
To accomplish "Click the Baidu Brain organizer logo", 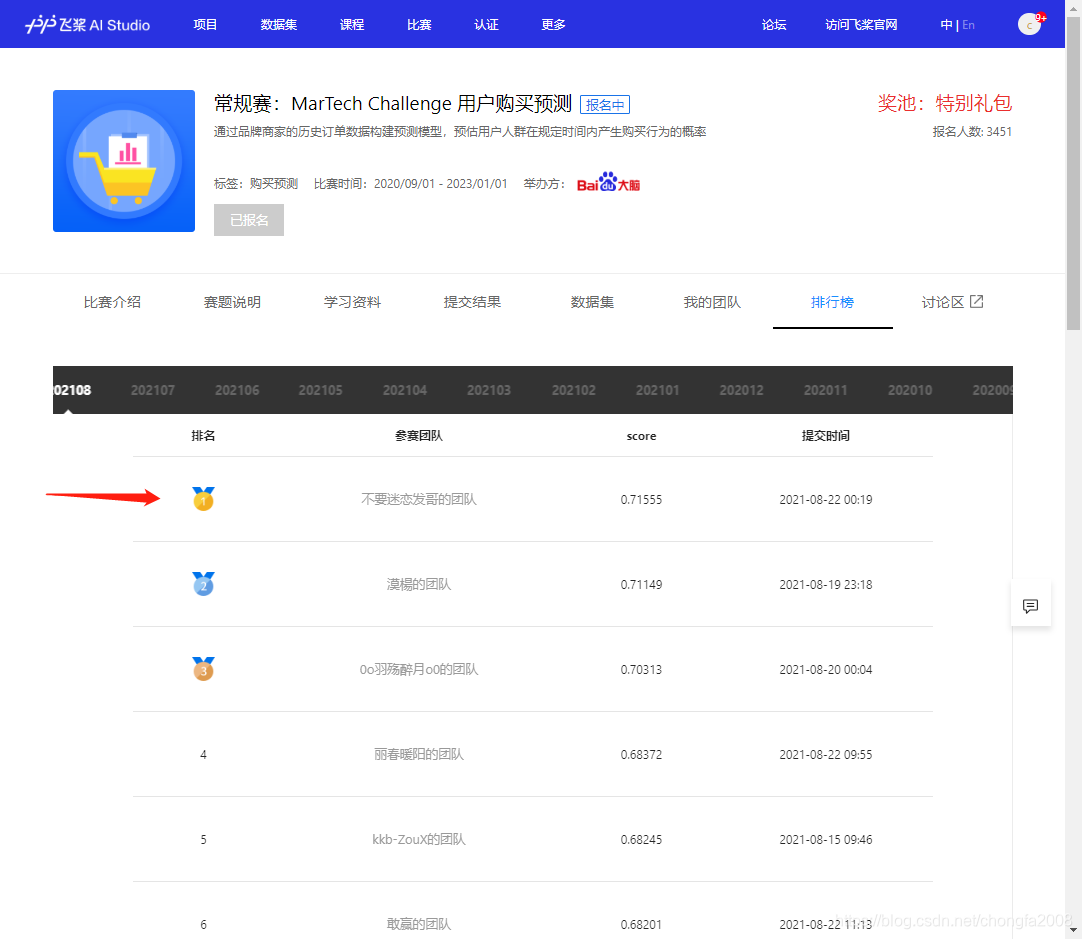I will 608,183.
